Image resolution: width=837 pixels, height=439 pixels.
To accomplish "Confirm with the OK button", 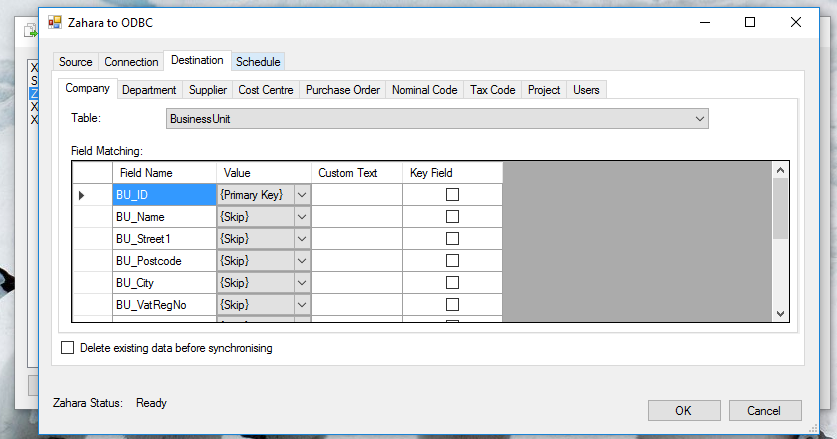I will point(684,410).
